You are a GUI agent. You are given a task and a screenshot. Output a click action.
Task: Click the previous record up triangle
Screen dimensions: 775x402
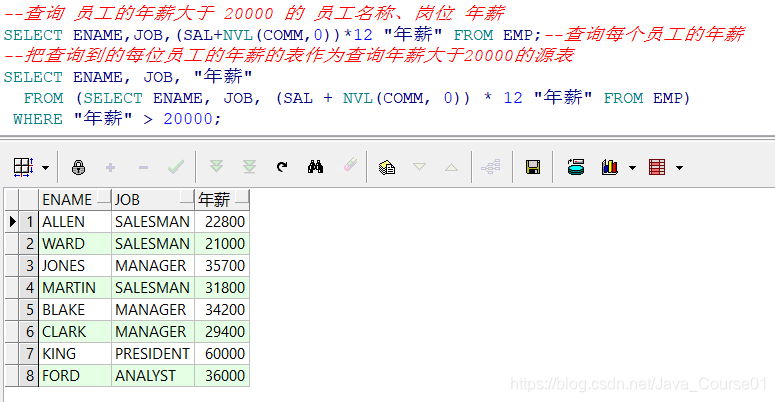click(451, 168)
